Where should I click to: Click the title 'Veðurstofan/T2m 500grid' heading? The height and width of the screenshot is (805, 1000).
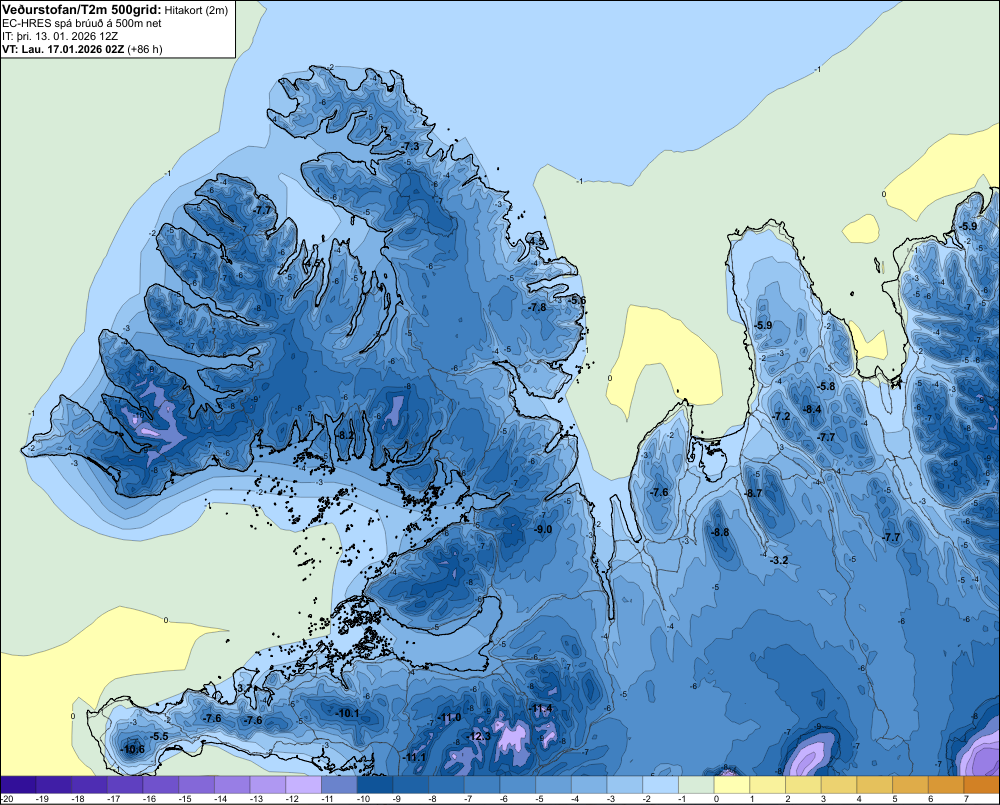pyautogui.click(x=82, y=9)
